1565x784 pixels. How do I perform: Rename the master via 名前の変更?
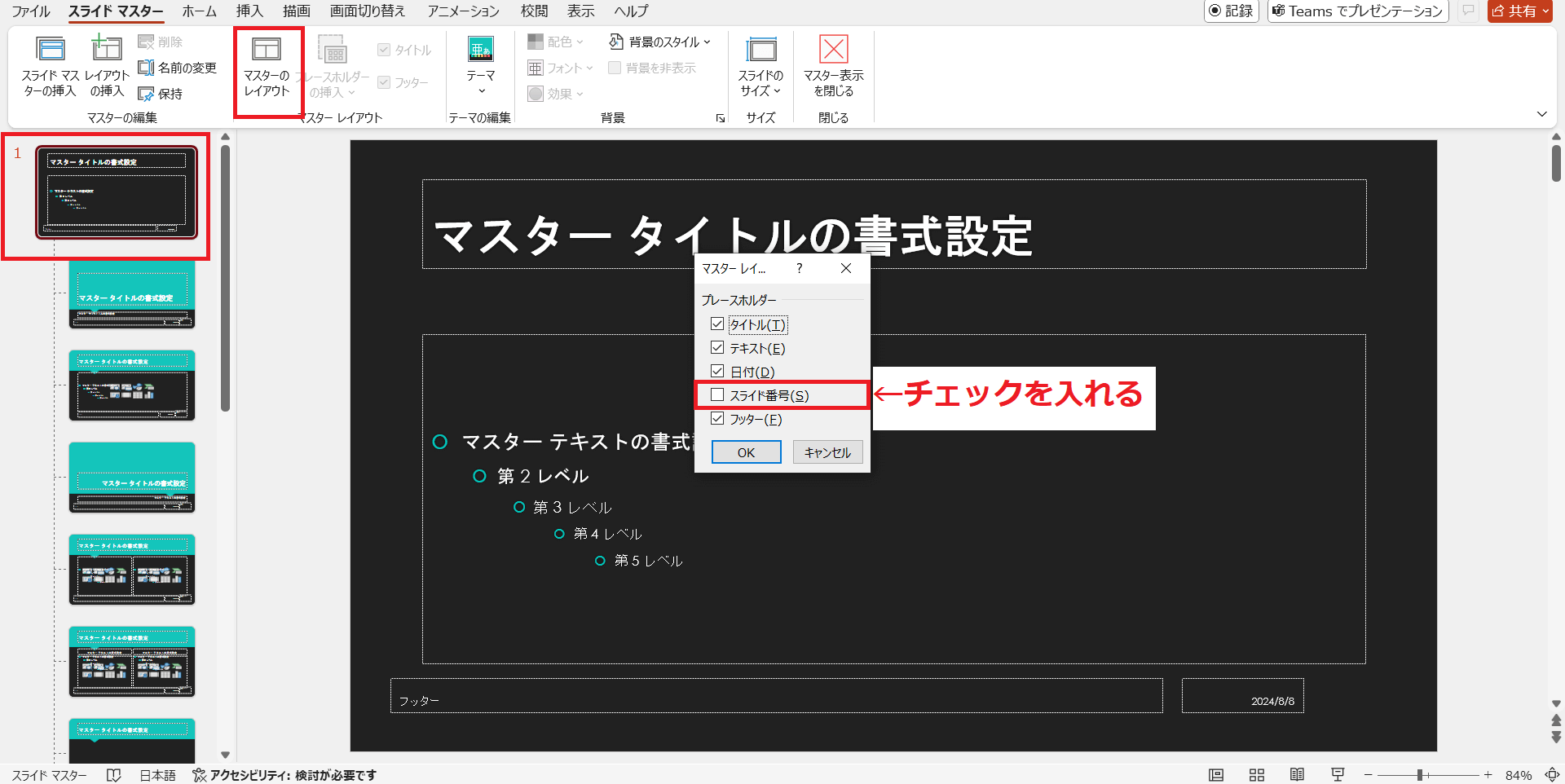(177, 68)
